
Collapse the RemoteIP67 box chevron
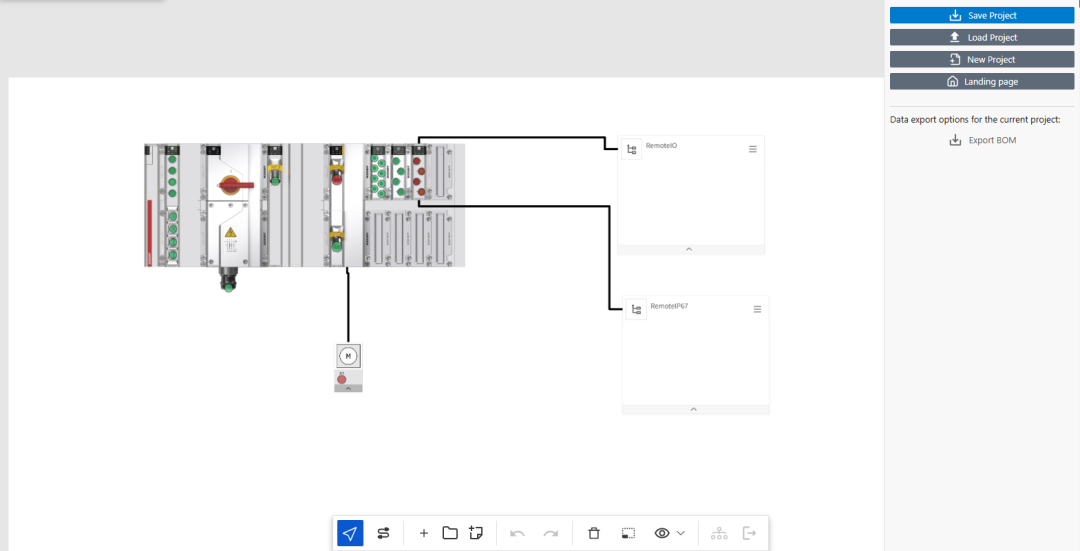(x=694, y=409)
